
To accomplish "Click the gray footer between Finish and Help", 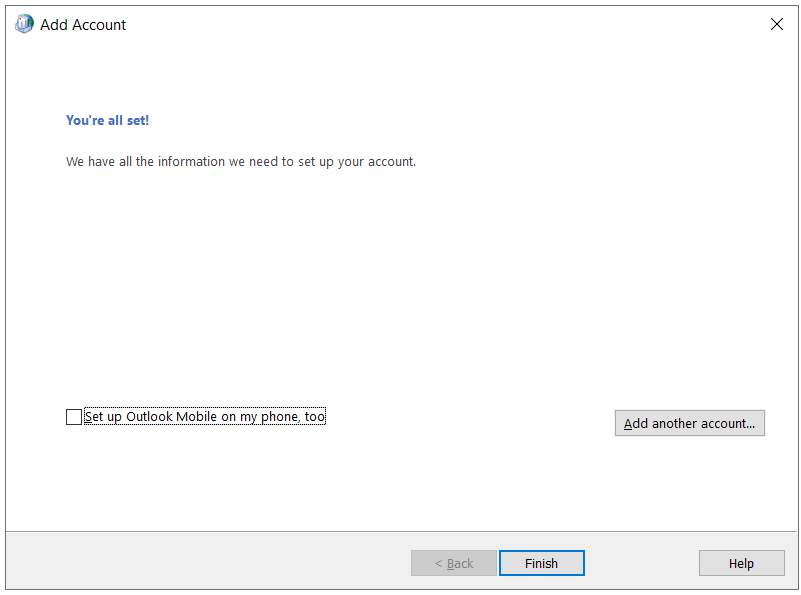I will [641, 563].
